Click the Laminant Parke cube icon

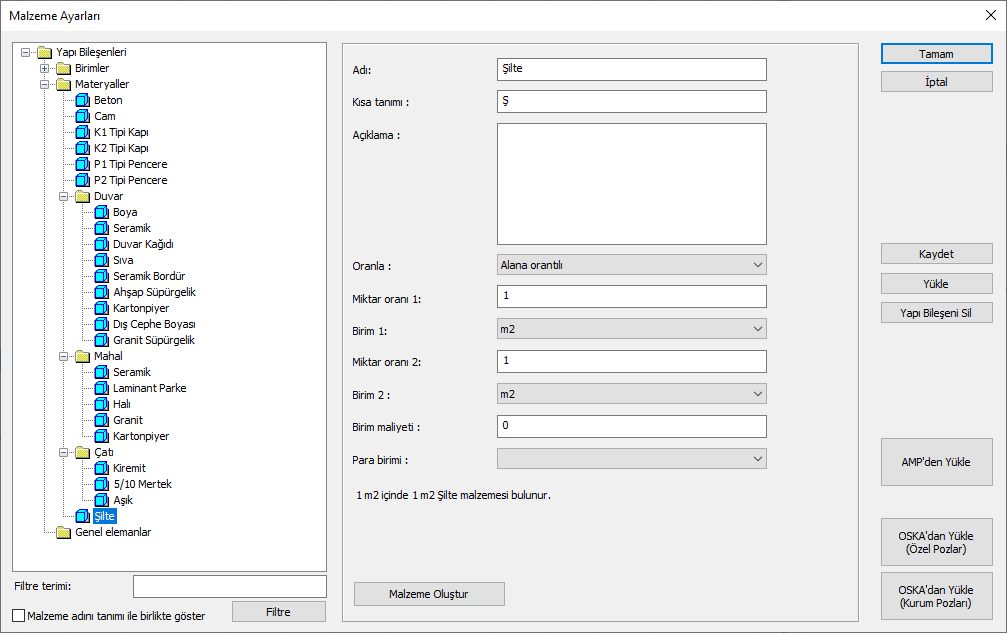pos(102,389)
